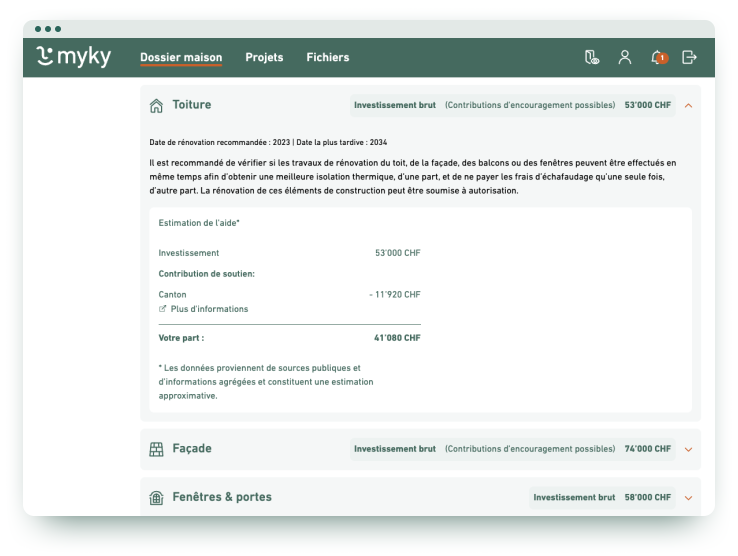Click the Toiture section title
738x556 pixels.
click(x=192, y=105)
